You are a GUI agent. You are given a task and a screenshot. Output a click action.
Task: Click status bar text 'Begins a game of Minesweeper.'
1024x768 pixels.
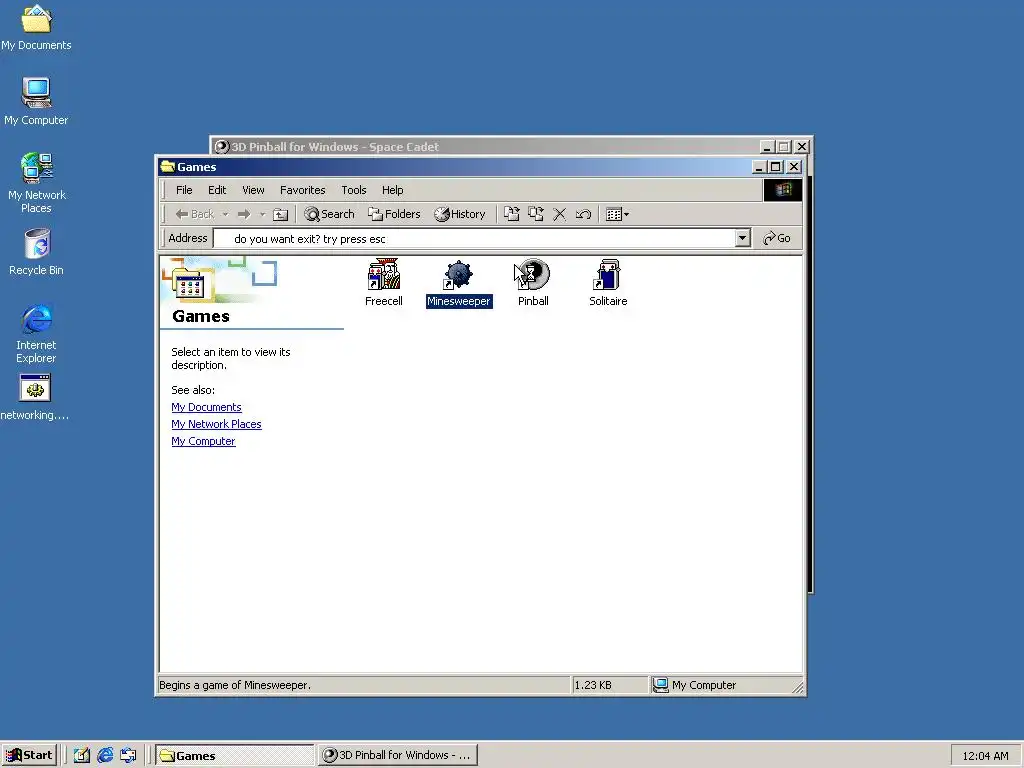click(x=235, y=685)
